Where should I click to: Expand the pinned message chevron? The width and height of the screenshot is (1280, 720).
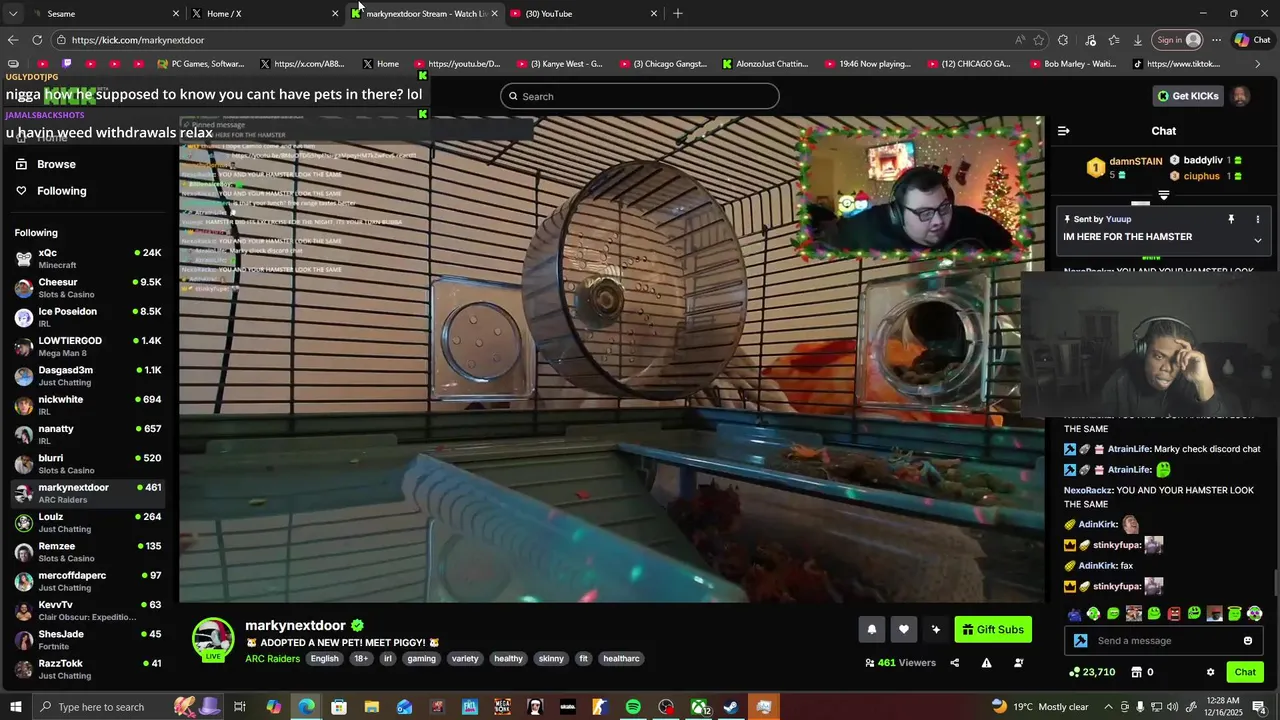point(1257,240)
